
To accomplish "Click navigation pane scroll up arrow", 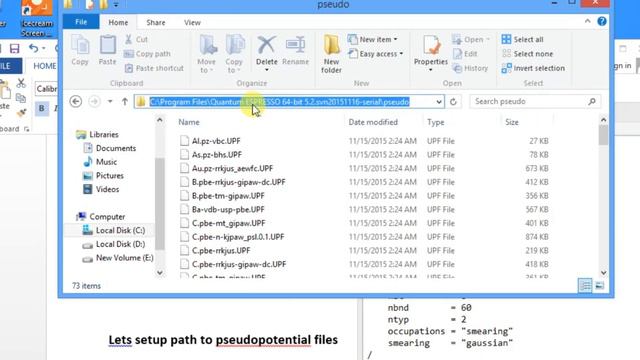I will click(160, 120).
